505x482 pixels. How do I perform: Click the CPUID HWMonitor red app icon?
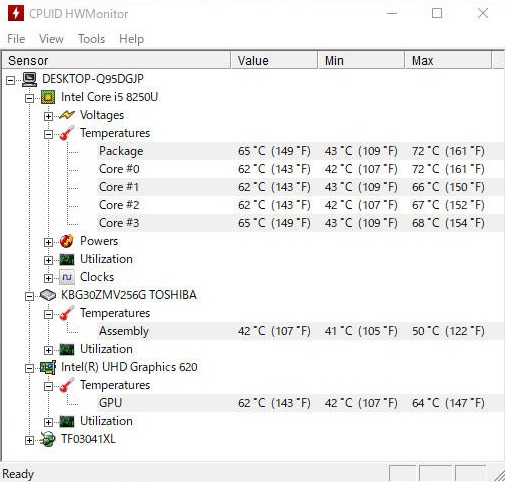[x=16, y=13]
